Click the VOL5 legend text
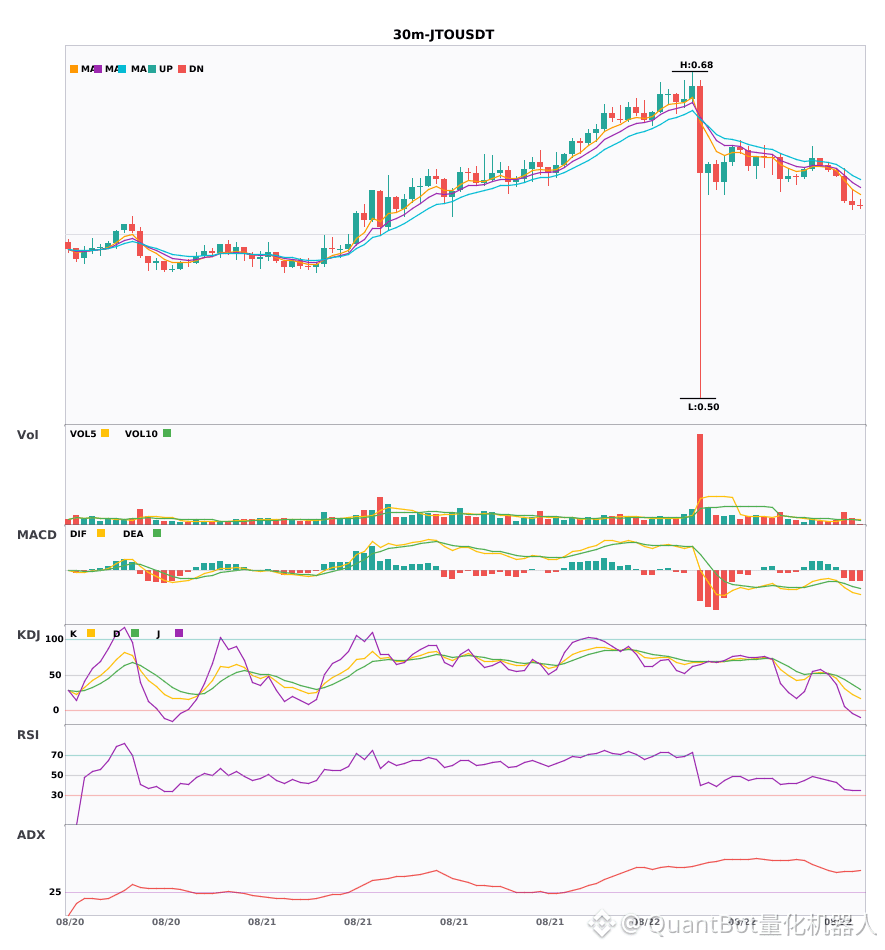 (83, 434)
